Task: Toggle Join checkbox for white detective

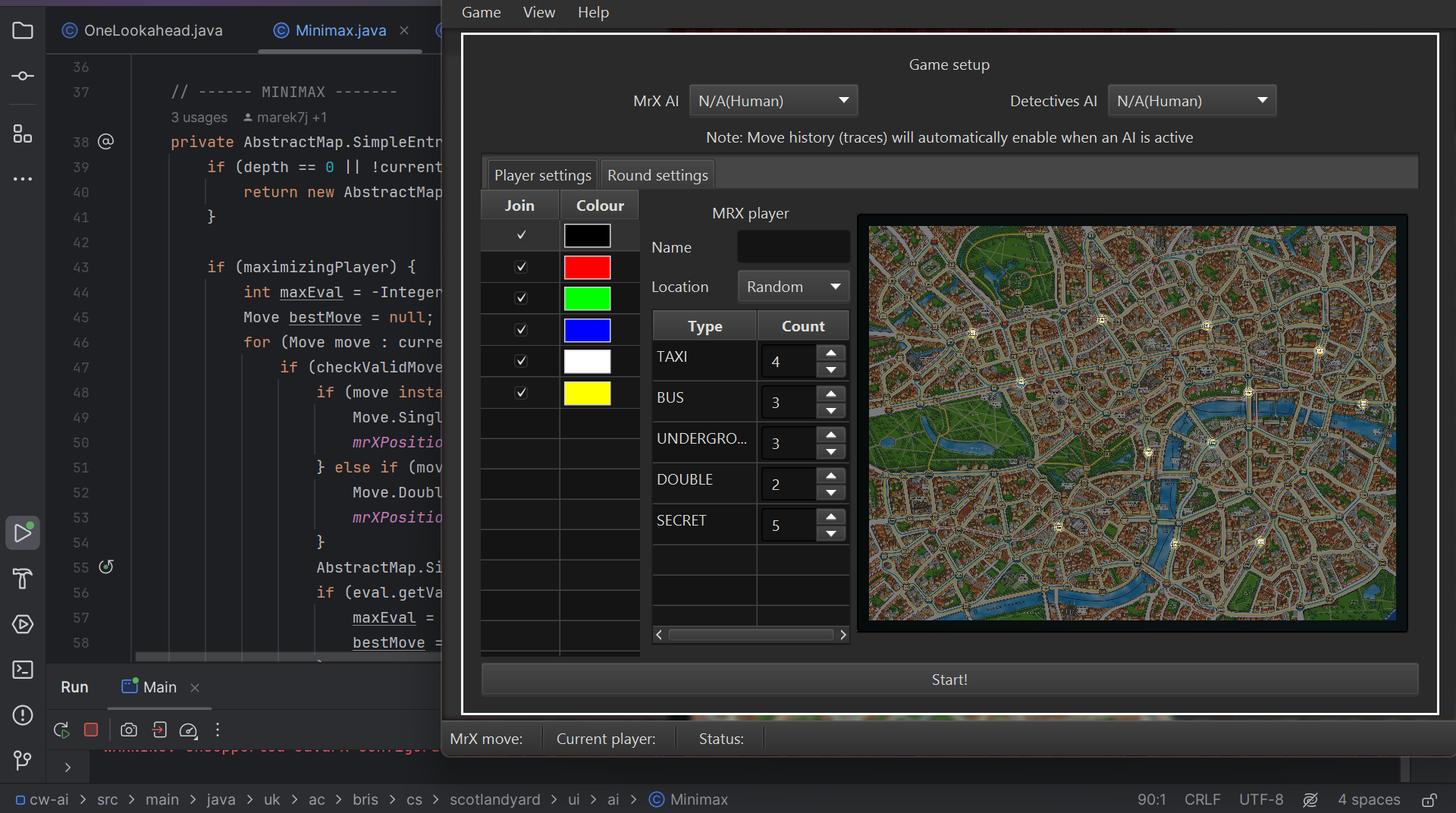Action: pyautogui.click(x=521, y=361)
